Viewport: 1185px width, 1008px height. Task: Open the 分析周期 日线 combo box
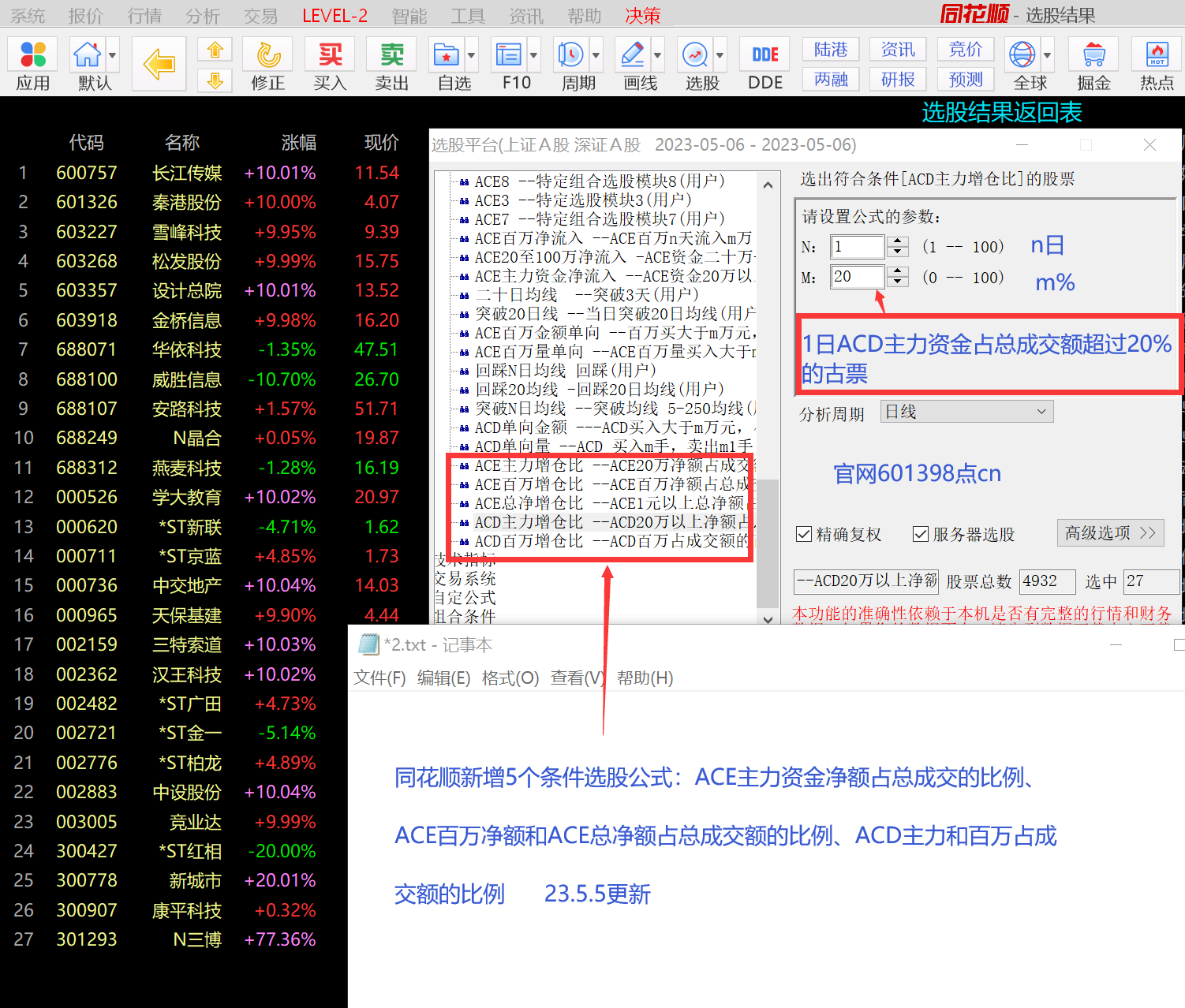pyautogui.click(x=967, y=412)
